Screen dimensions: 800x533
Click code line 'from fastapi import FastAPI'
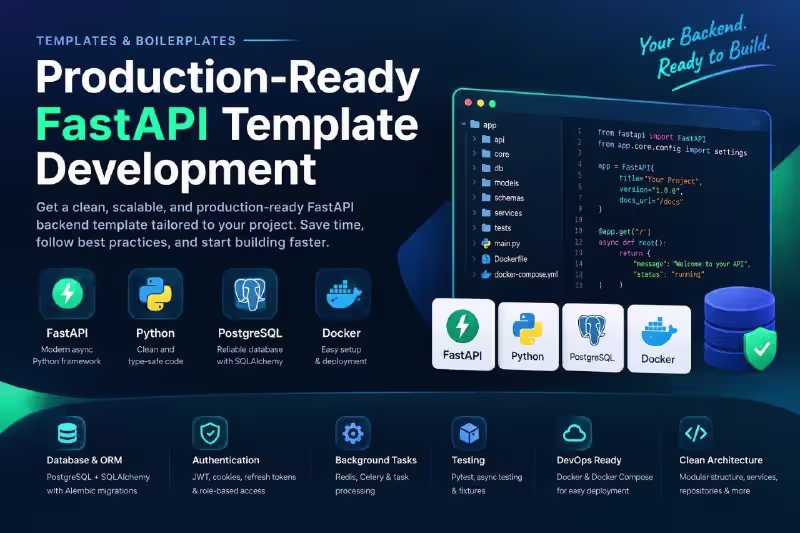coord(652,135)
